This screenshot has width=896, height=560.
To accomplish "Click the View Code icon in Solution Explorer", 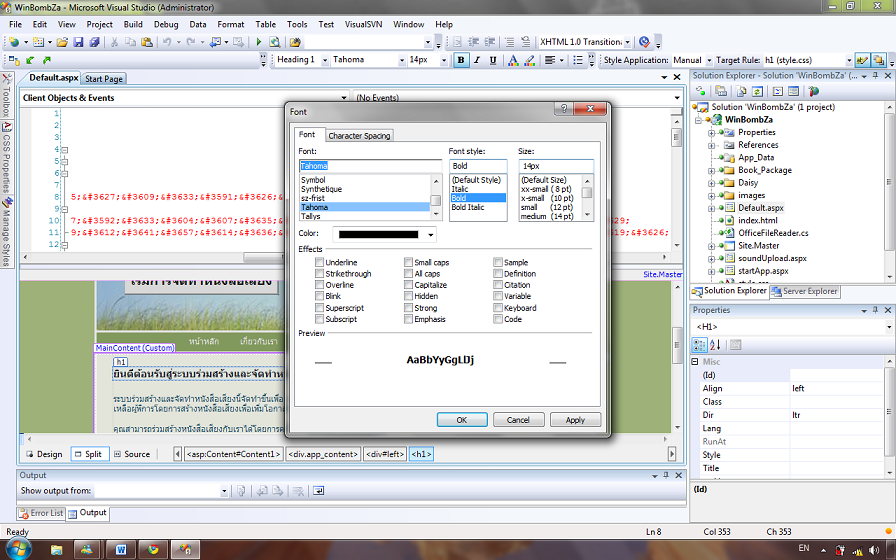I will point(778,91).
